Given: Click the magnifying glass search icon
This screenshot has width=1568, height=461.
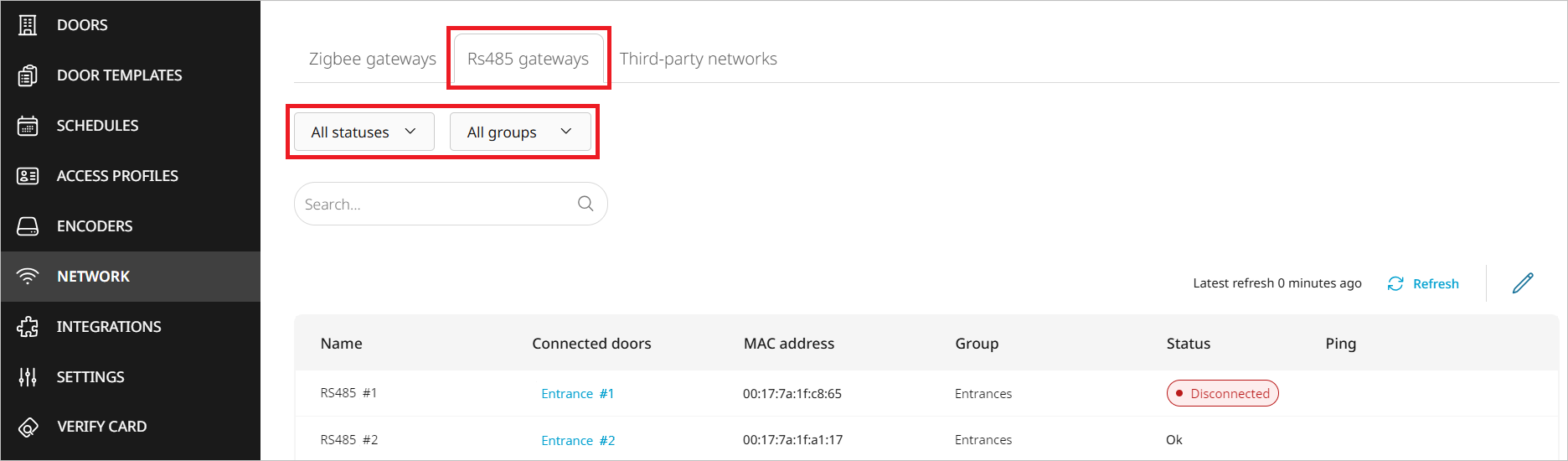Looking at the screenshot, I should tap(585, 204).
